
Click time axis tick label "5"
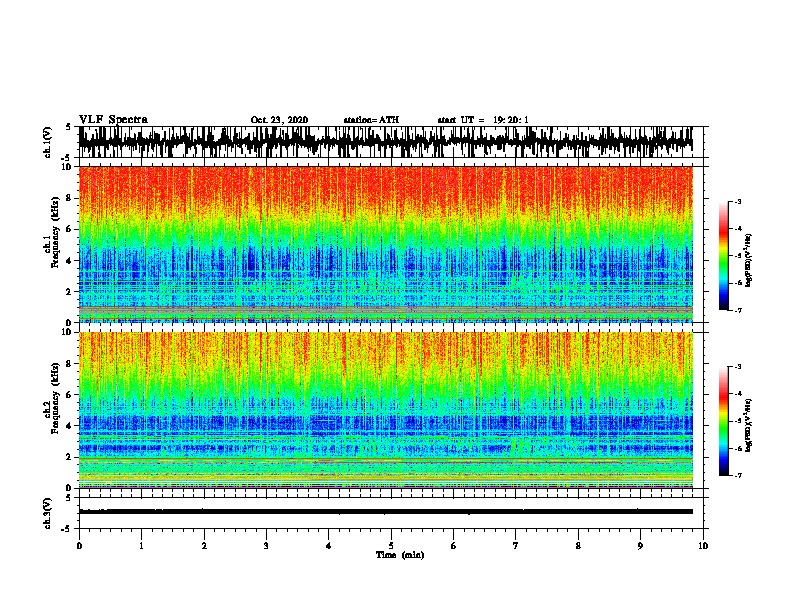(391, 546)
